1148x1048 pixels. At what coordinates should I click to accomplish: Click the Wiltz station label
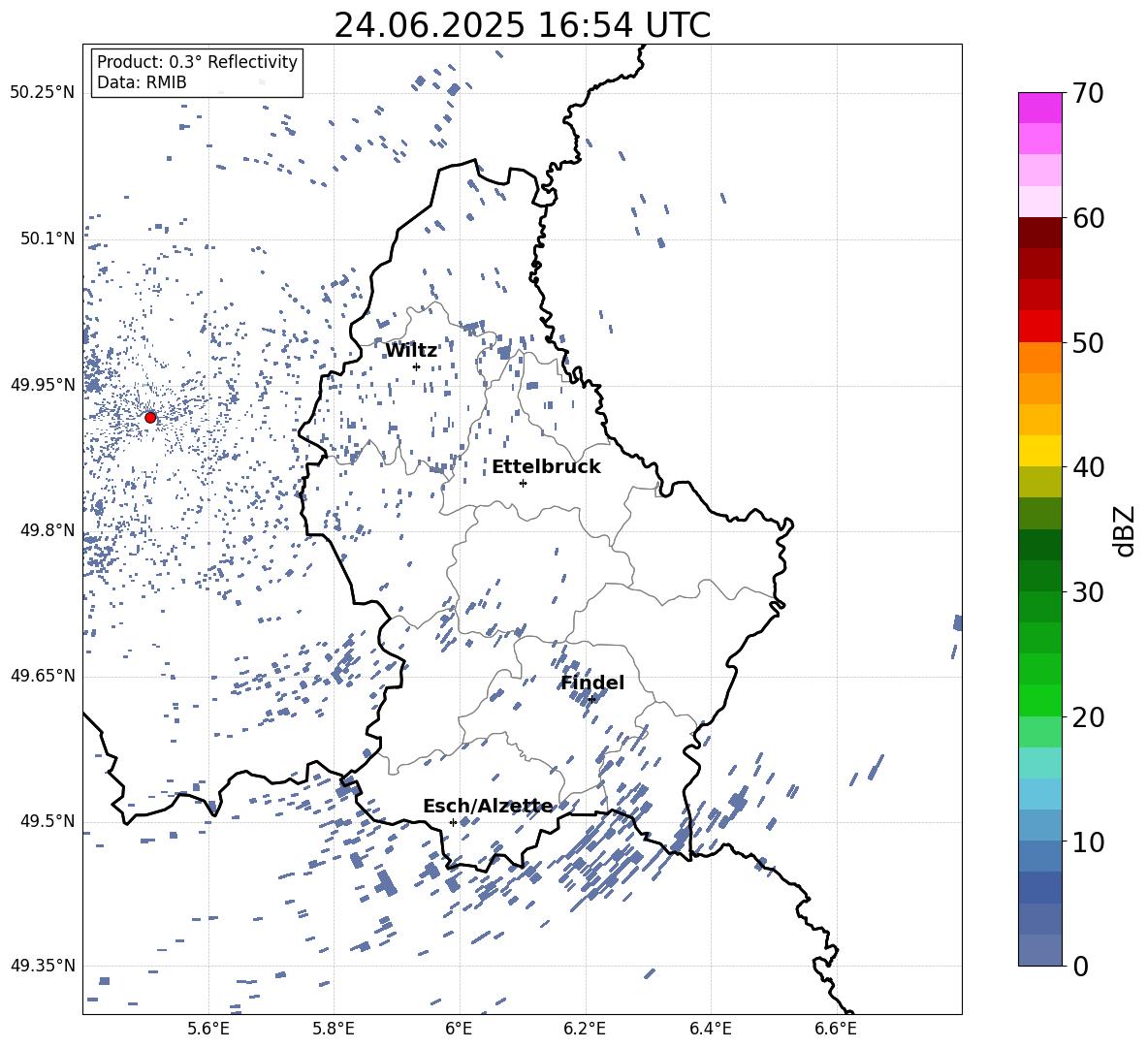click(411, 351)
